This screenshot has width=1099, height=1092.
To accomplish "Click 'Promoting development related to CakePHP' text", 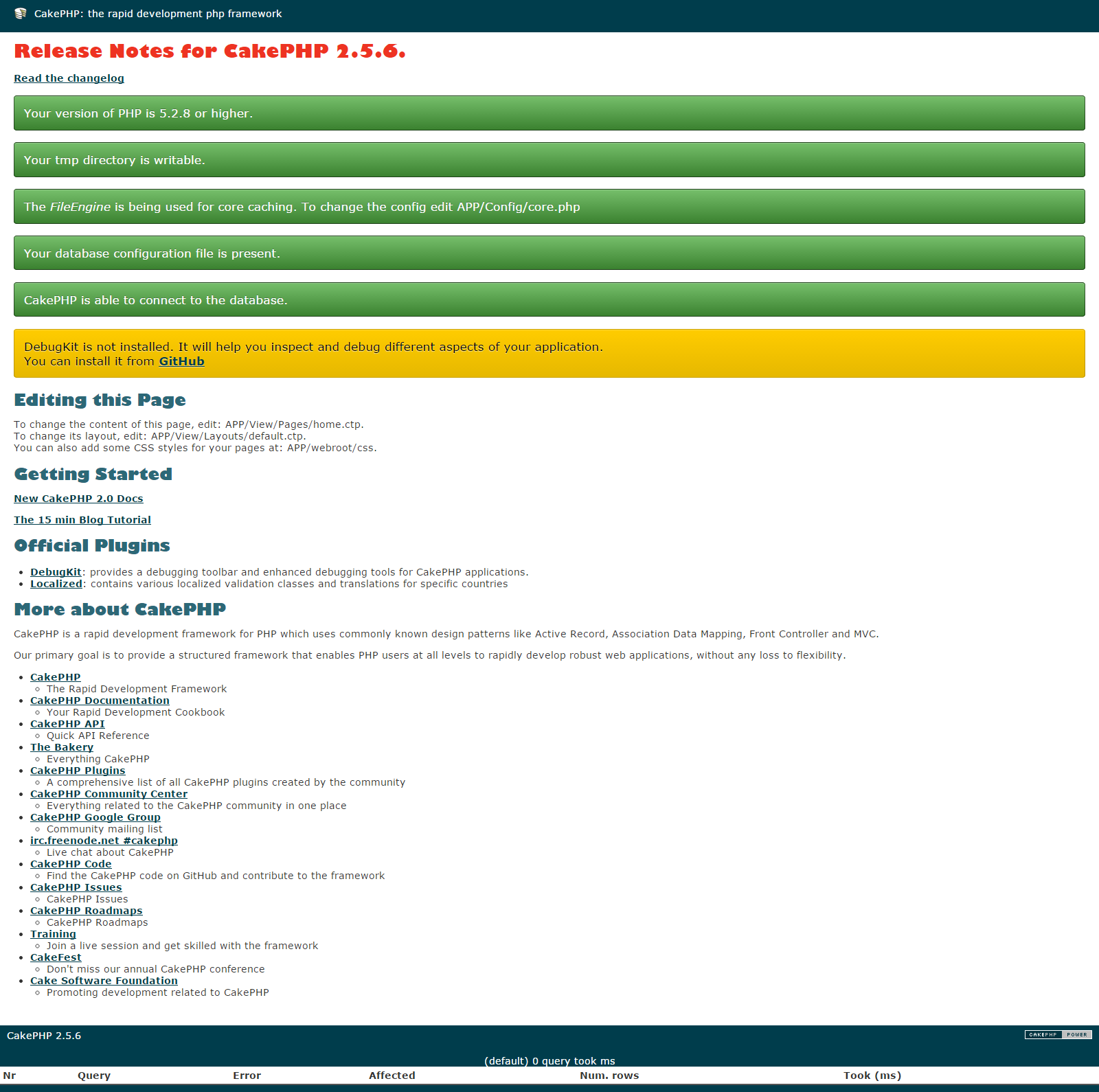I will pyautogui.click(x=158, y=992).
